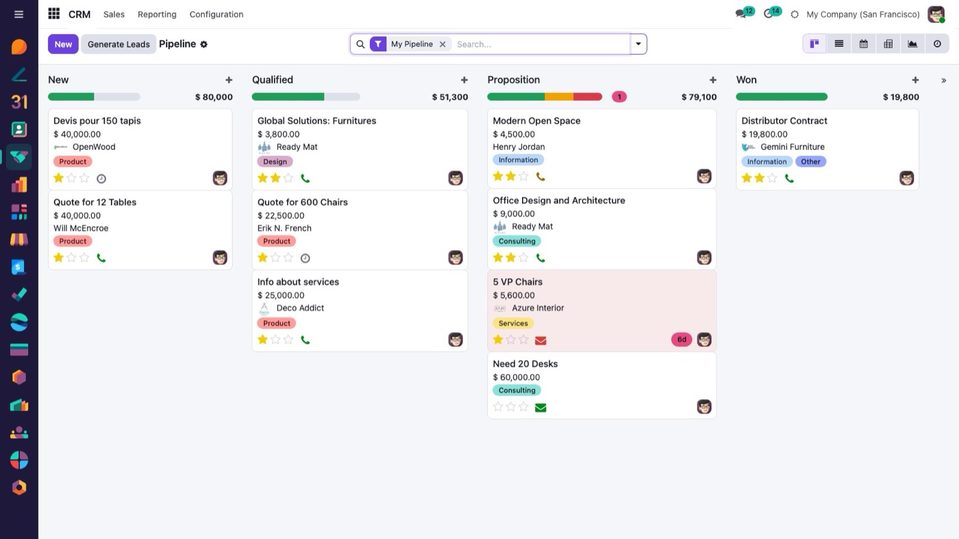
Task: Click the Proposition overdue count badge 1
Action: click(619, 97)
